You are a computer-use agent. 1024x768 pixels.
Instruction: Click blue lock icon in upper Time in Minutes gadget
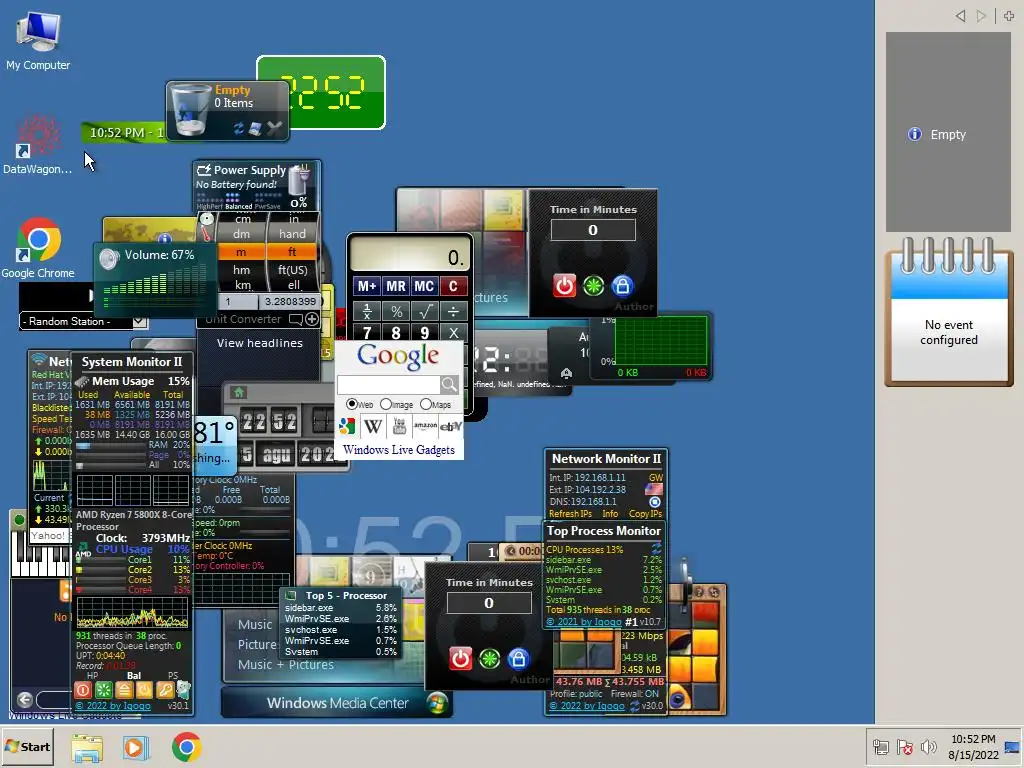(x=622, y=285)
